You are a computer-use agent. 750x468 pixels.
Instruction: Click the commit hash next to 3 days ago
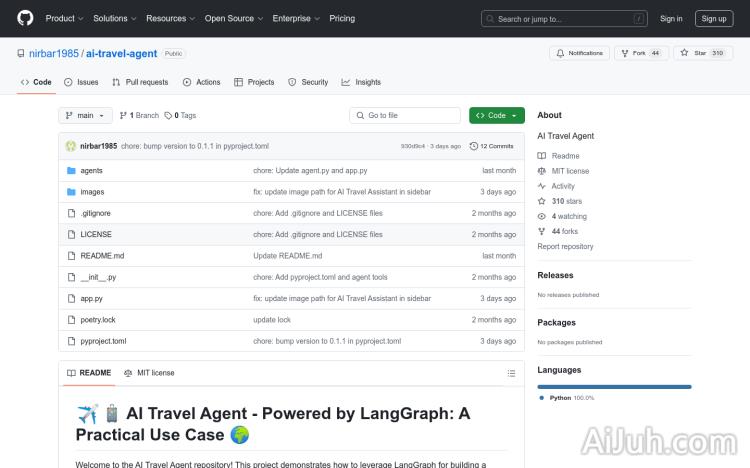click(x=412, y=146)
